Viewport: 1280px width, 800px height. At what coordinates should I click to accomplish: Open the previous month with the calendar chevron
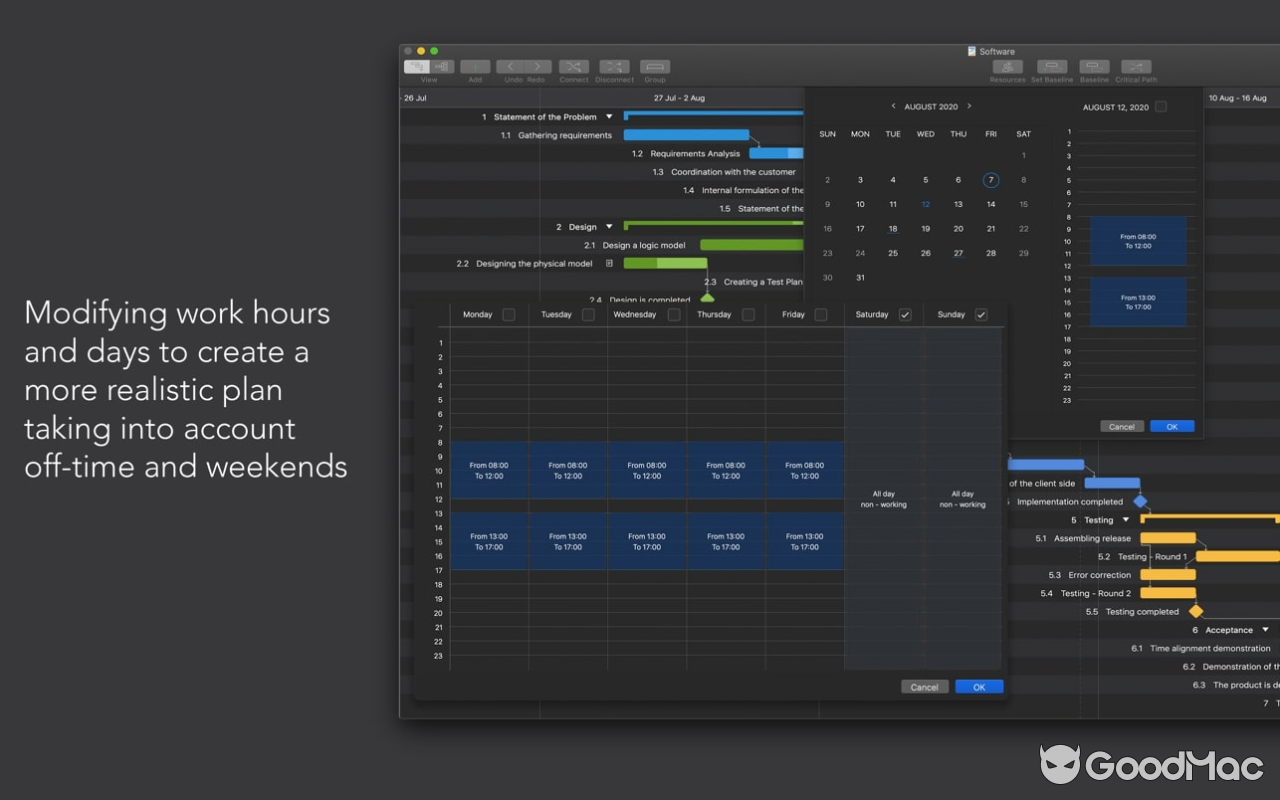click(x=892, y=106)
